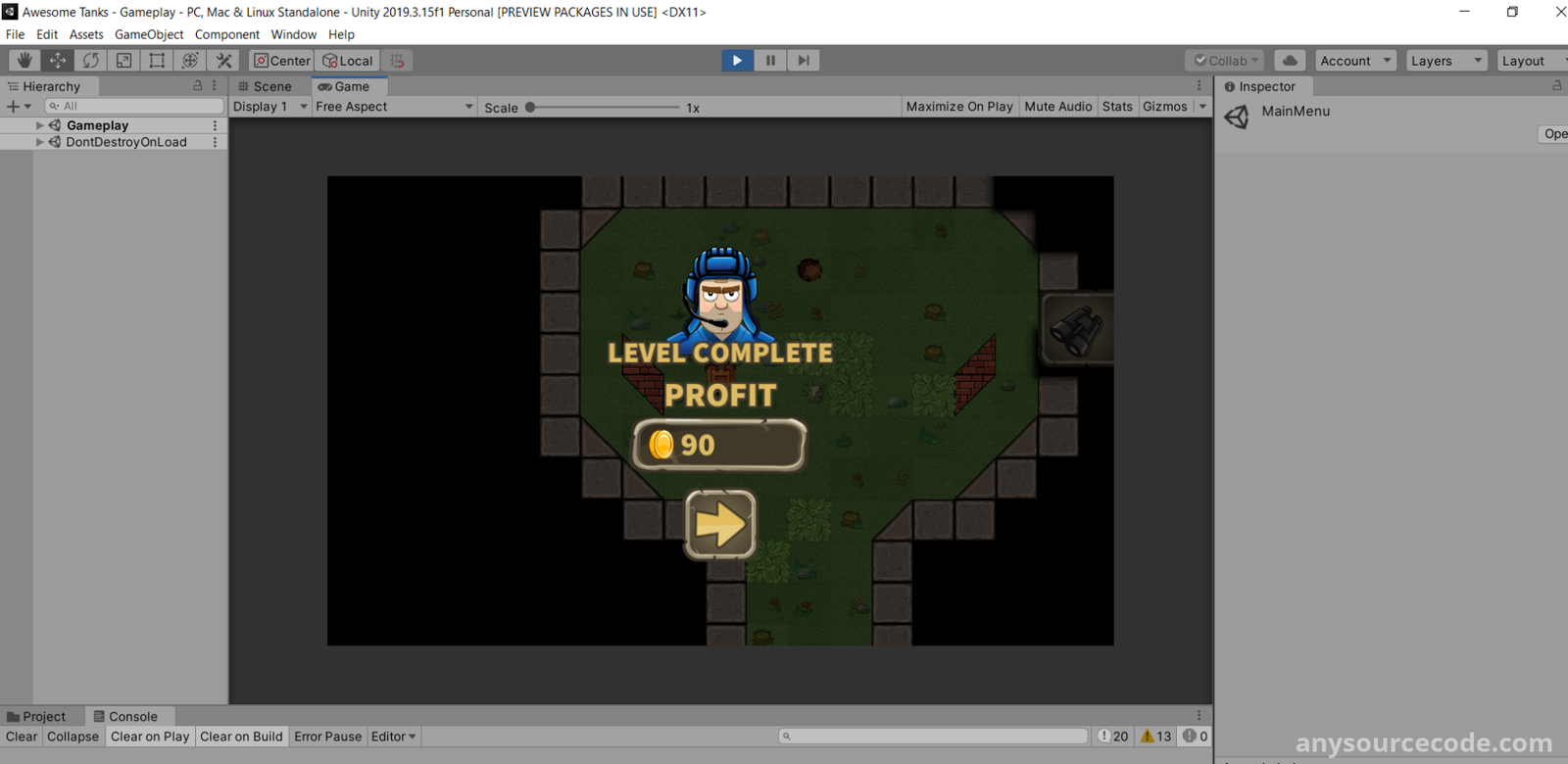Enable Error Pause in Console
The image size is (1568, 764).
pos(327,737)
